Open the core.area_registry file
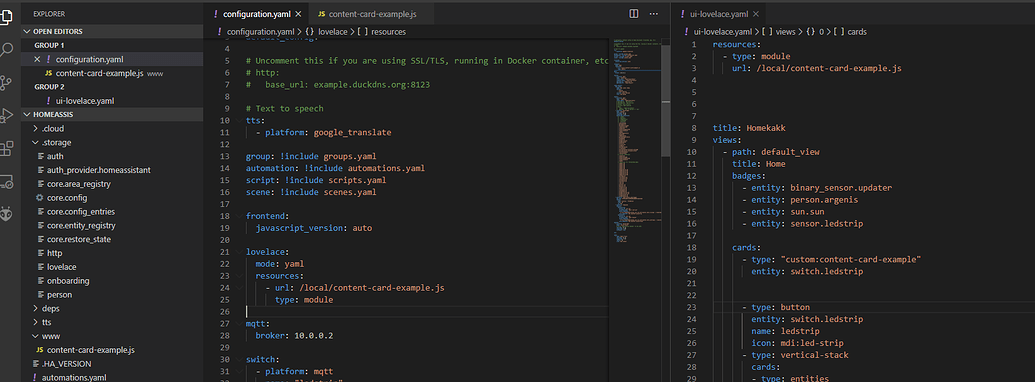The height and width of the screenshot is (382, 1035). 78,184
